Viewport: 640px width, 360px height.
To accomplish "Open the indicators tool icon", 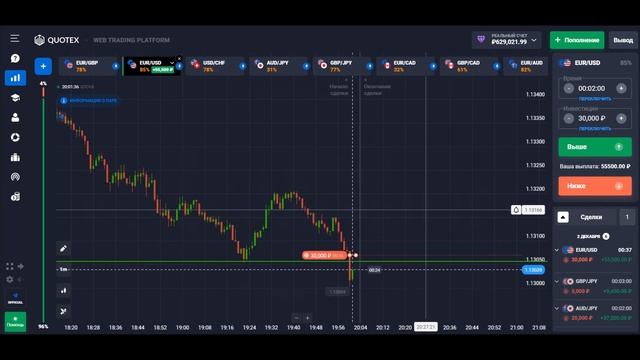I will (63, 311).
